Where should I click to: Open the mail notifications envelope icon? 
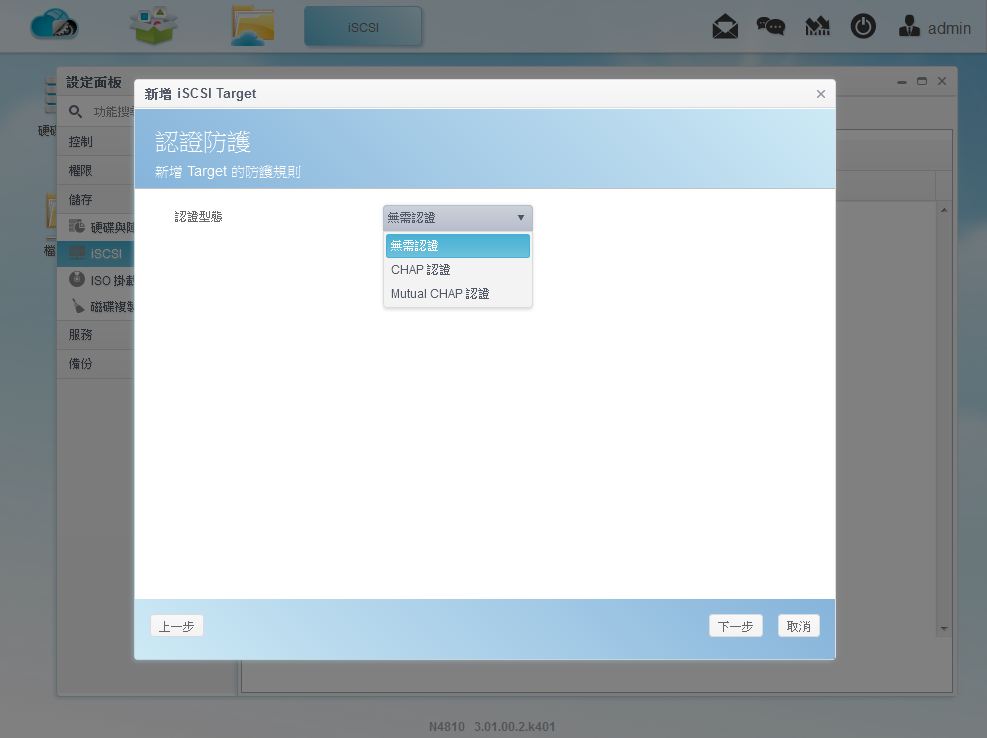[725, 26]
